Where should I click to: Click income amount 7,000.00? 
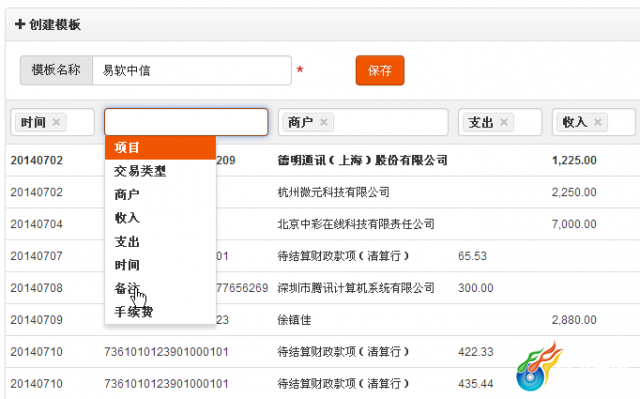click(x=574, y=224)
